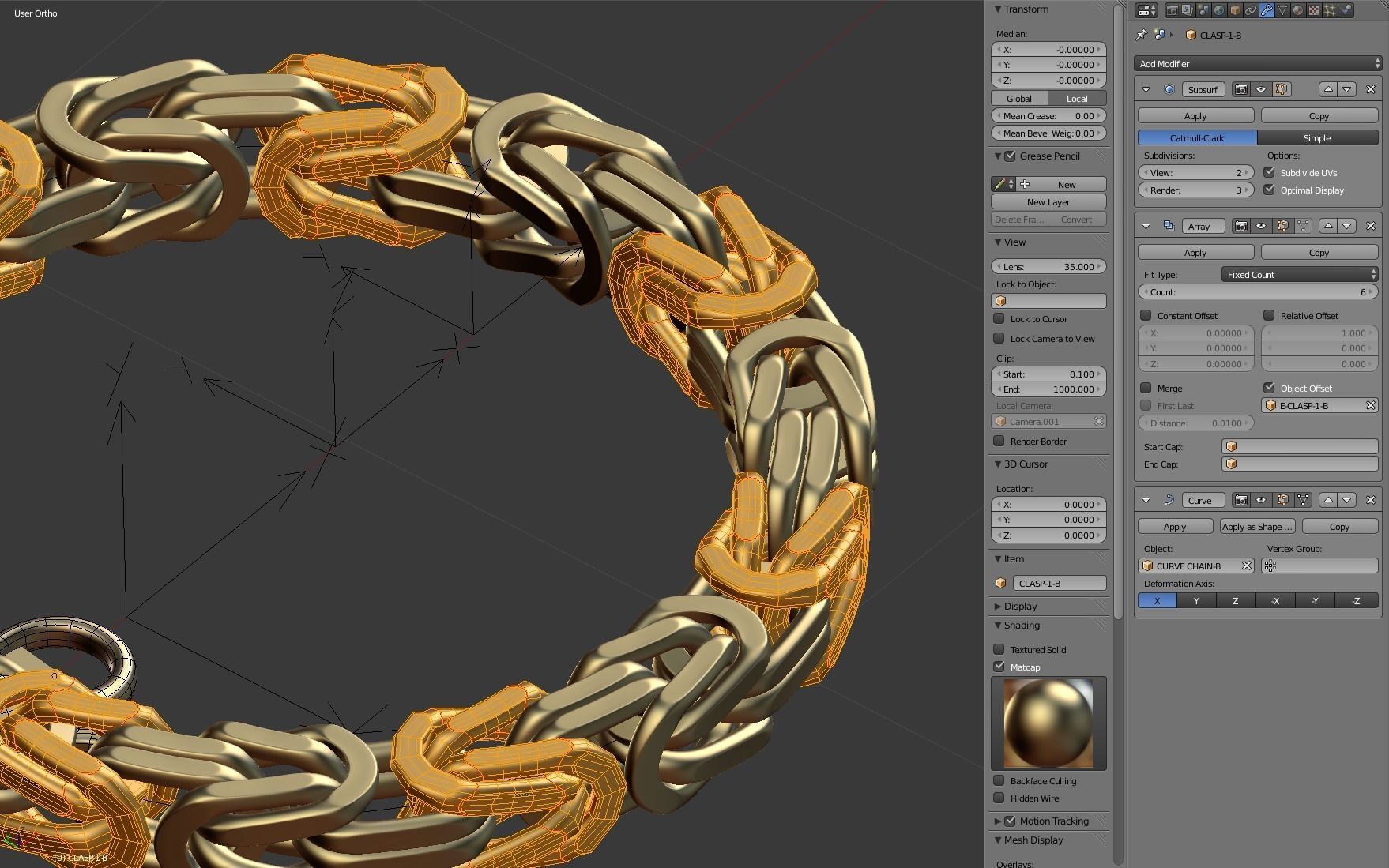Image resolution: width=1389 pixels, height=868 pixels.
Task: Select Catmull-Clark subdivision type
Action: coord(1196,137)
